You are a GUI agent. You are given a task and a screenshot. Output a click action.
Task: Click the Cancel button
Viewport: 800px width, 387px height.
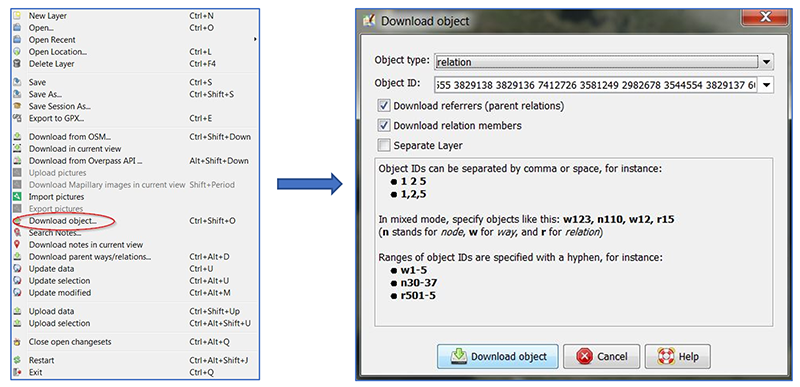[x=601, y=356]
